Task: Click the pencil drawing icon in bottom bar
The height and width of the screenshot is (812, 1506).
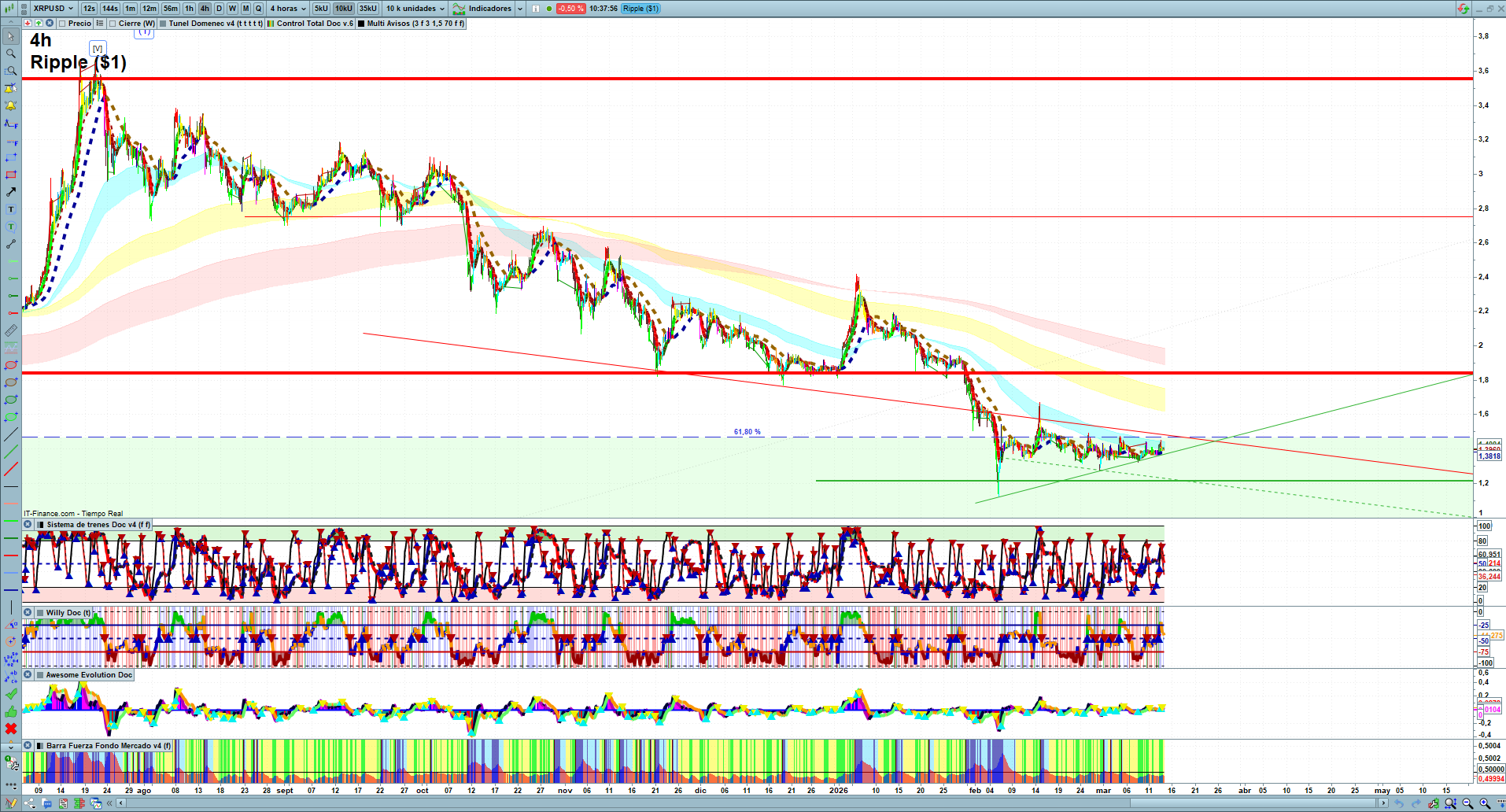Action: click(11, 803)
